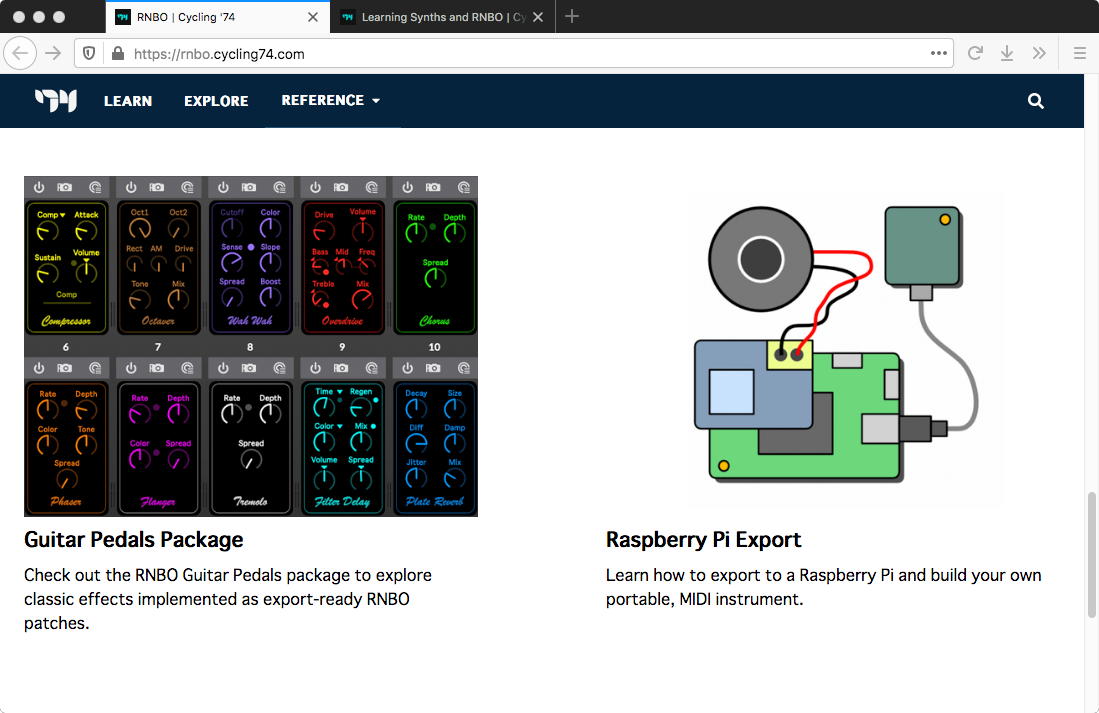Click the 'Check out the RNBO Guitar Pedals' description
Screen dimensions: 1099x713
tap(228, 599)
